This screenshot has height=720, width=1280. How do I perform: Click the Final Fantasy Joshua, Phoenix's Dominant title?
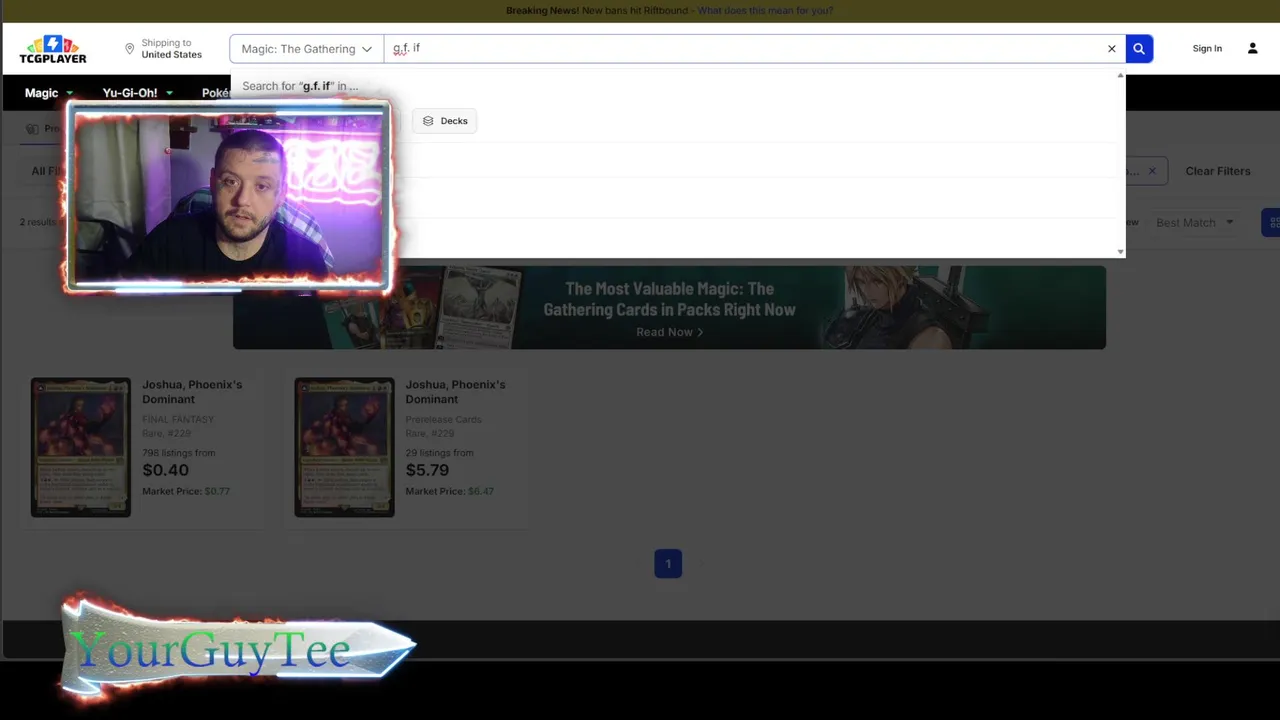point(192,392)
